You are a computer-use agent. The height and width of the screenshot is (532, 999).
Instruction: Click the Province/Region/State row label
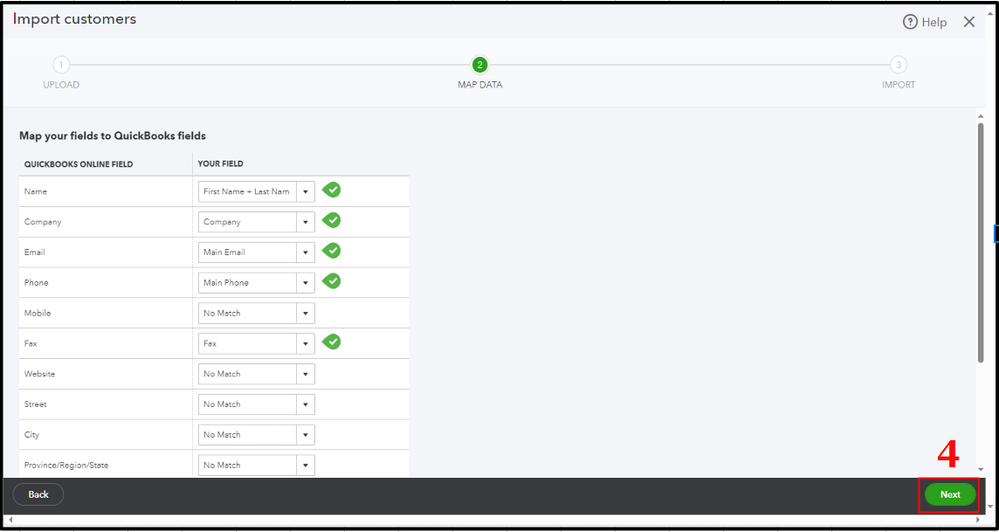tap(66, 465)
